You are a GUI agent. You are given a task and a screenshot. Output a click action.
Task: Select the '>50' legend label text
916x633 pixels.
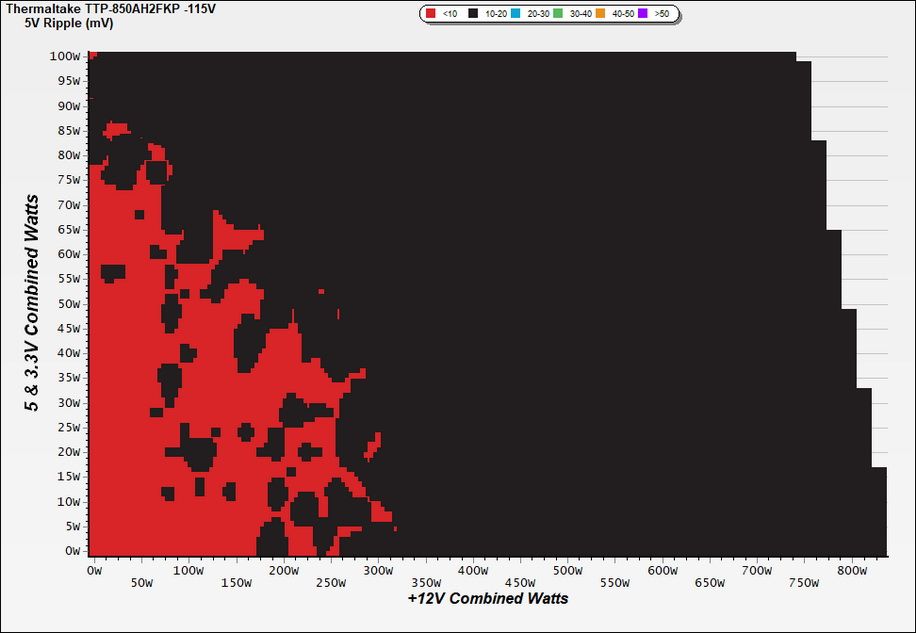(662, 14)
